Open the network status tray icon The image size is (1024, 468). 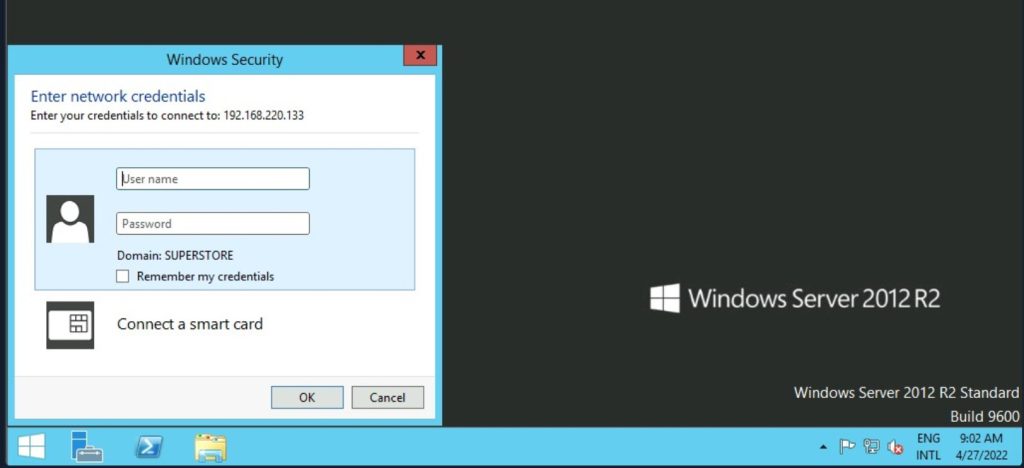click(870, 447)
